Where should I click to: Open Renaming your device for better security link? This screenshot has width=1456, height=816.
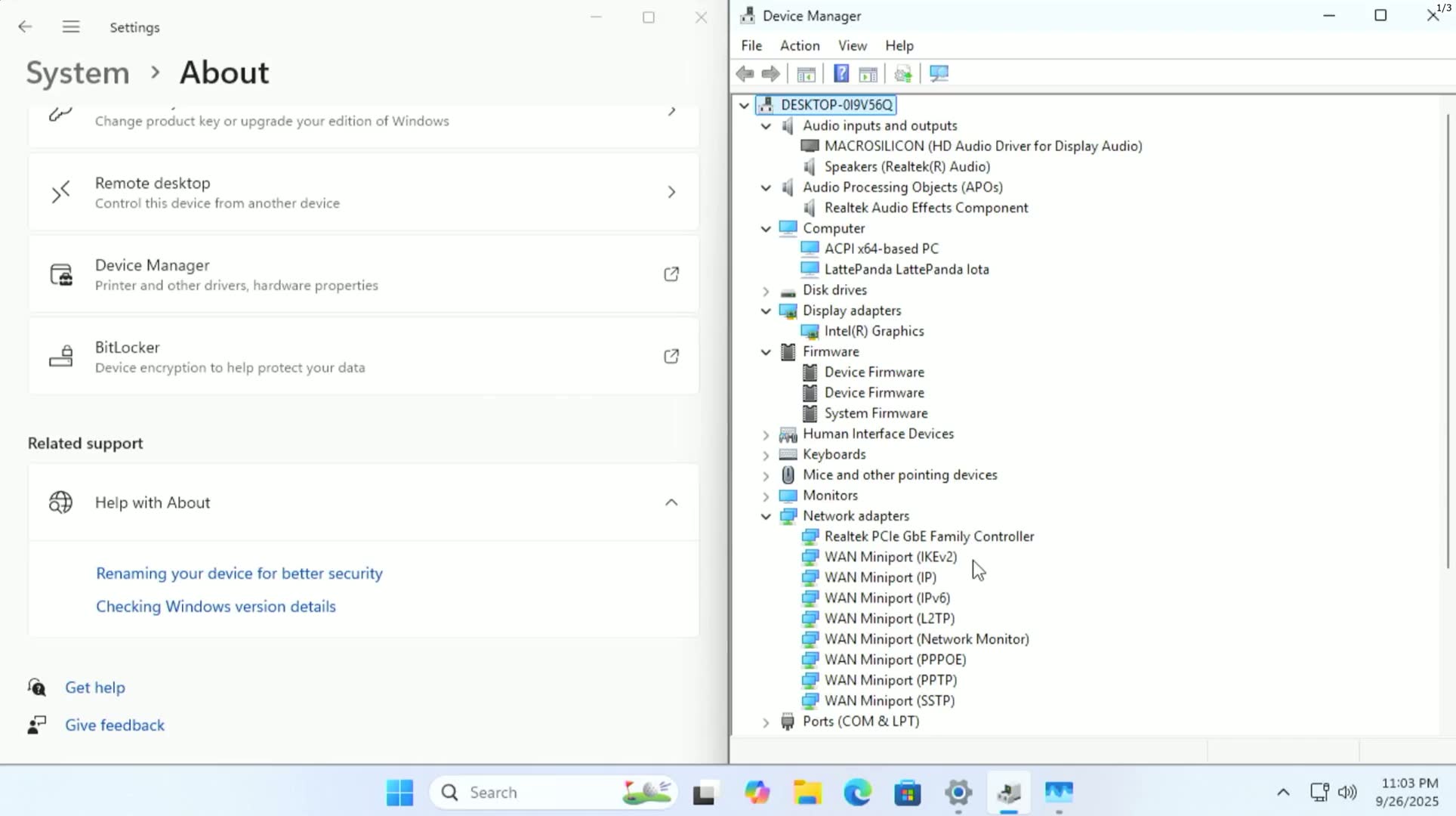239,573
